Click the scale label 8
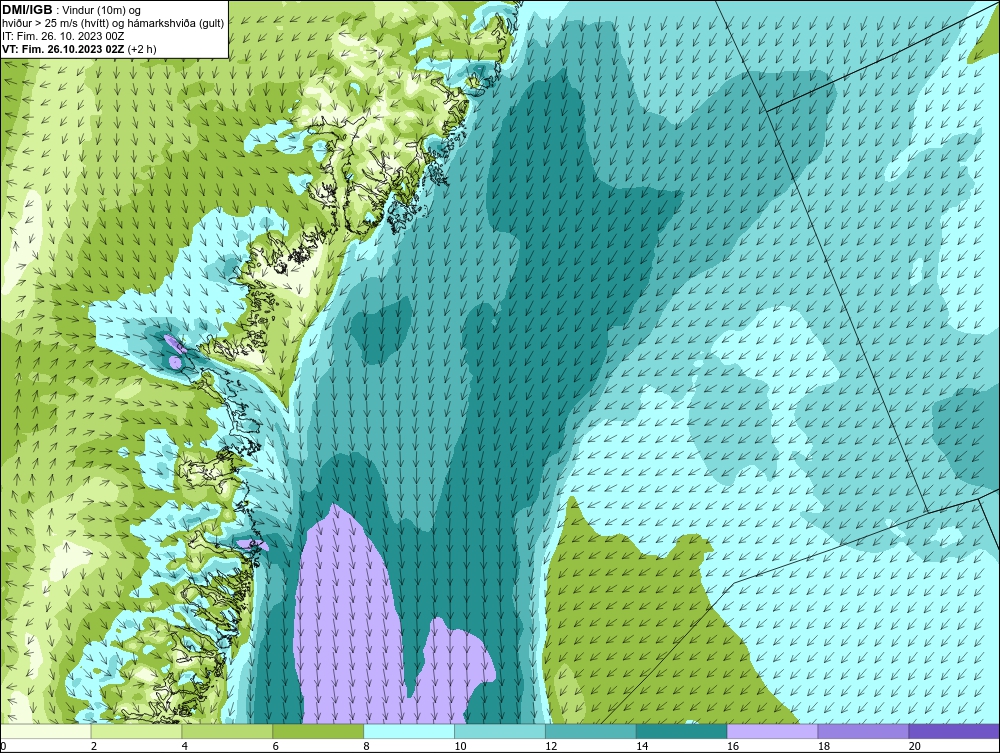 click(366, 746)
